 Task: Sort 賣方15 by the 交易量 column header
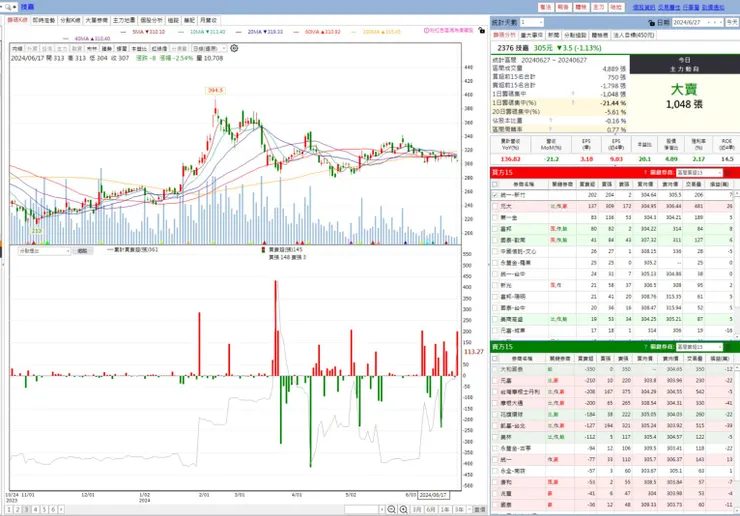pos(694,359)
